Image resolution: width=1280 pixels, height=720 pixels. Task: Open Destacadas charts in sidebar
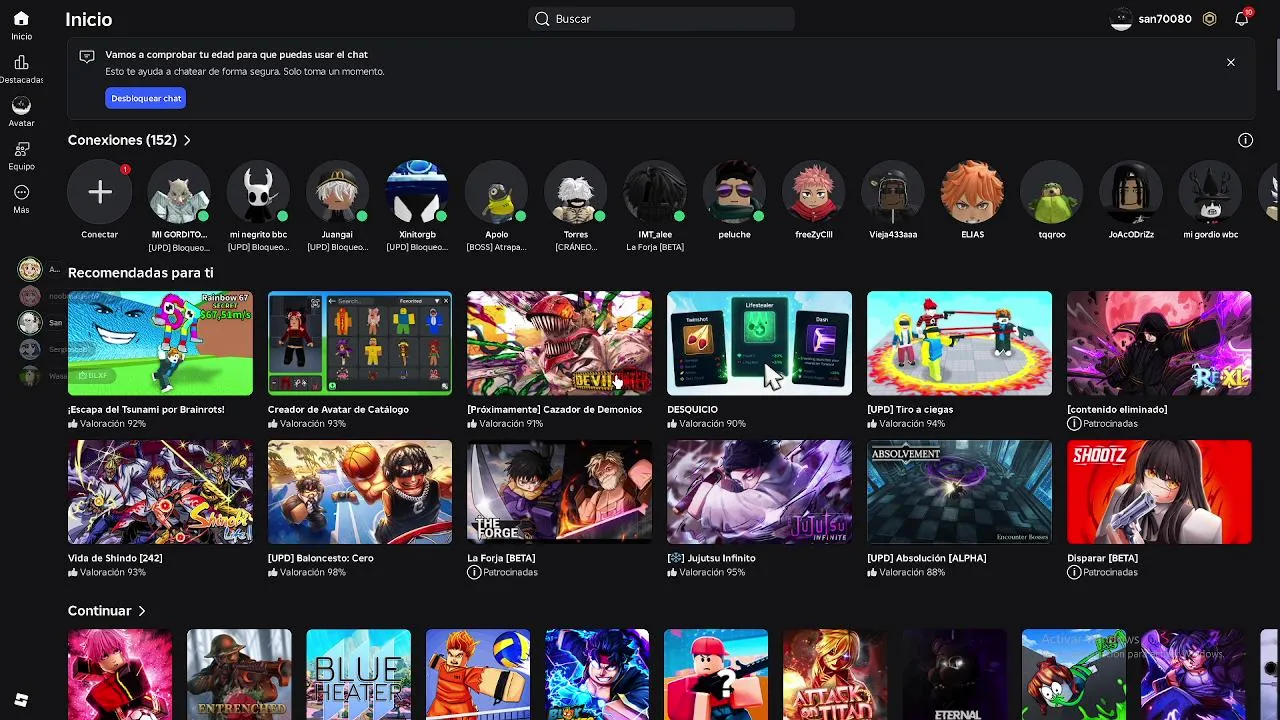(21, 62)
